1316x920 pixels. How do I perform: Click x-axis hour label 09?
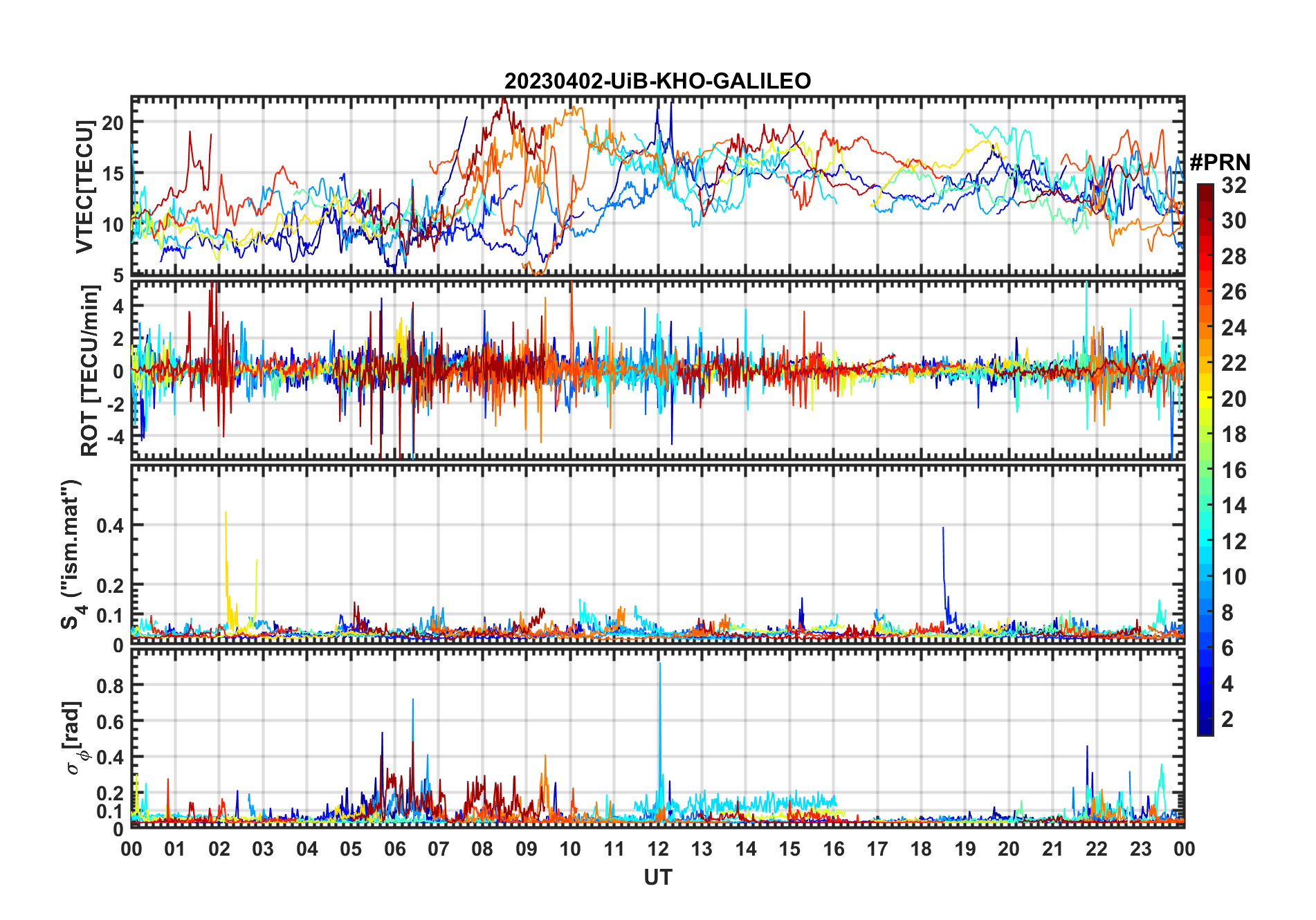pyautogui.click(x=527, y=849)
